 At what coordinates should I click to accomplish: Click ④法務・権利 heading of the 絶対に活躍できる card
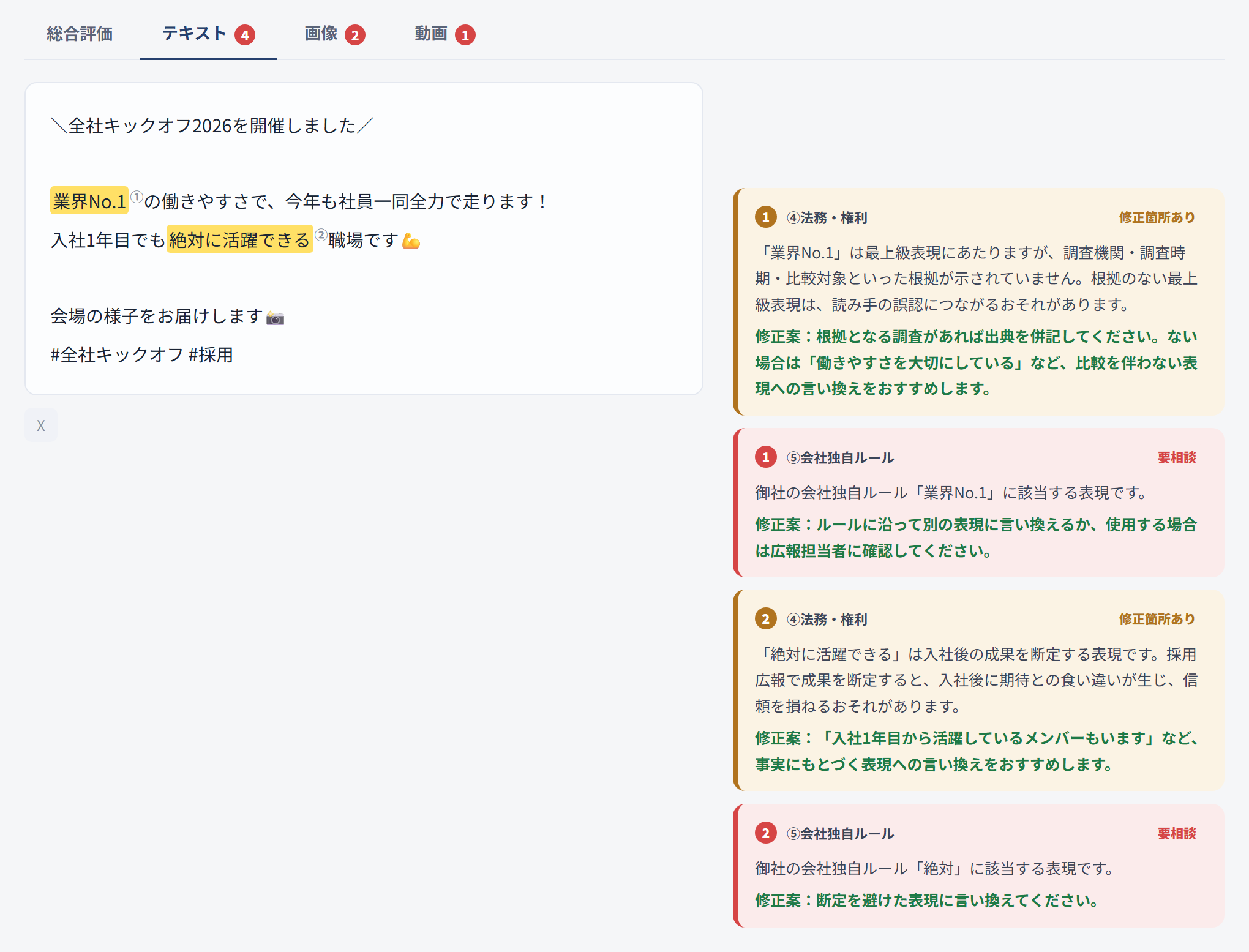click(827, 619)
